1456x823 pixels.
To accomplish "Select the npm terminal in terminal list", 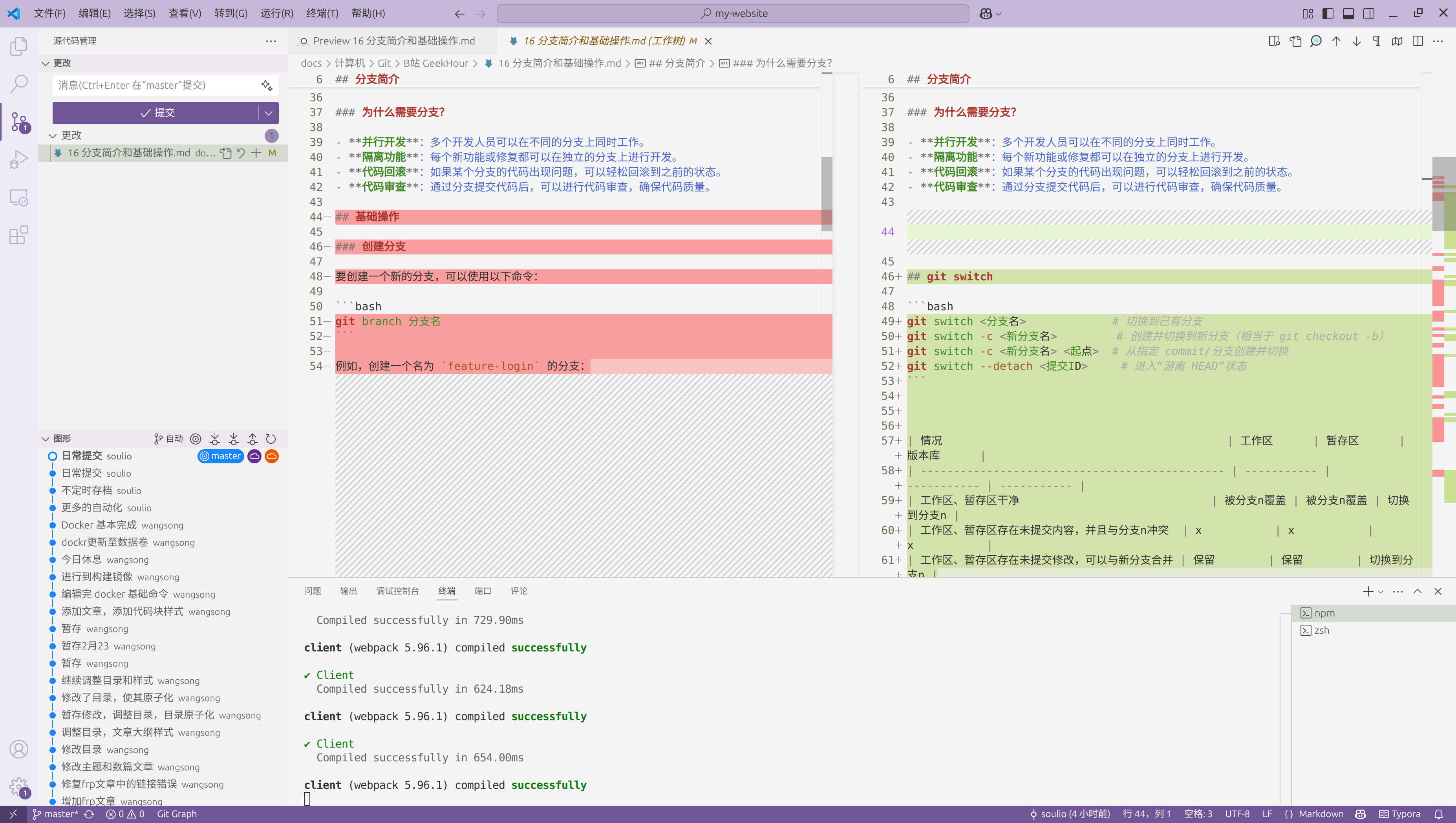I will pyautogui.click(x=1373, y=613).
